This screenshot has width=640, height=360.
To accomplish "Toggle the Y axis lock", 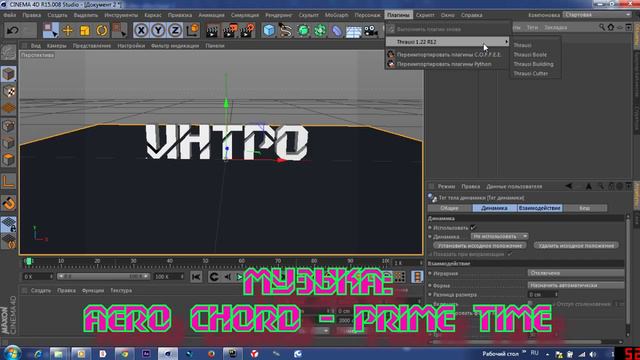I will (158, 31).
